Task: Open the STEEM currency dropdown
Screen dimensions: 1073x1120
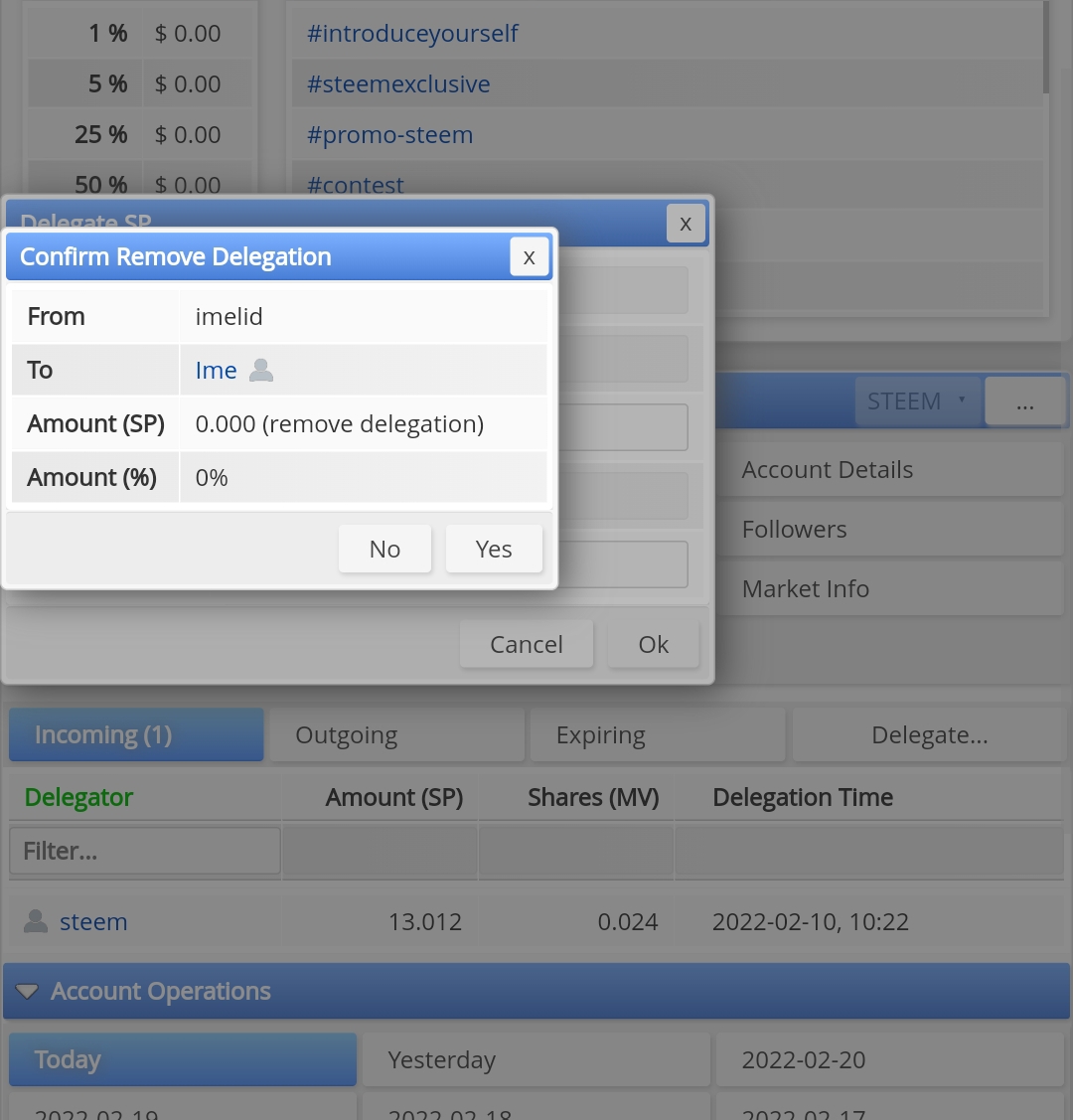Action: click(917, 401)
